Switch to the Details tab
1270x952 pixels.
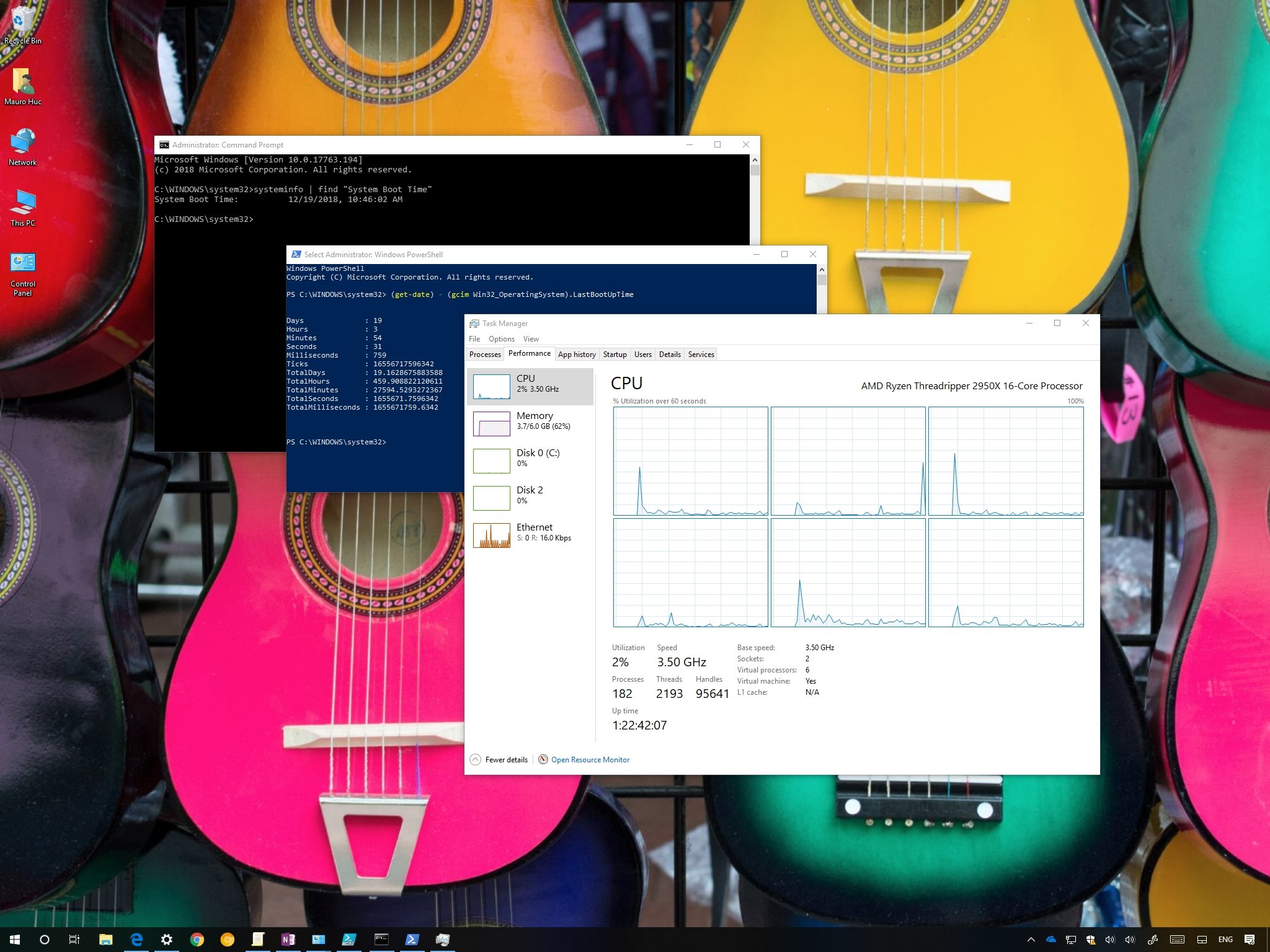pos(670,355)
